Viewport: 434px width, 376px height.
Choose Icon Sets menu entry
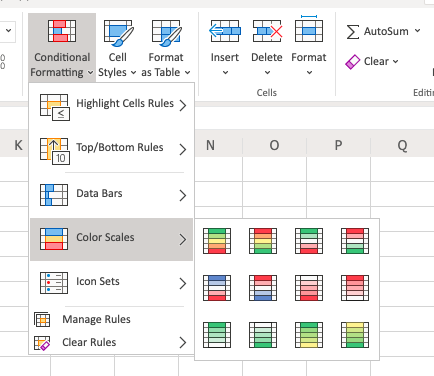[112, 283]
